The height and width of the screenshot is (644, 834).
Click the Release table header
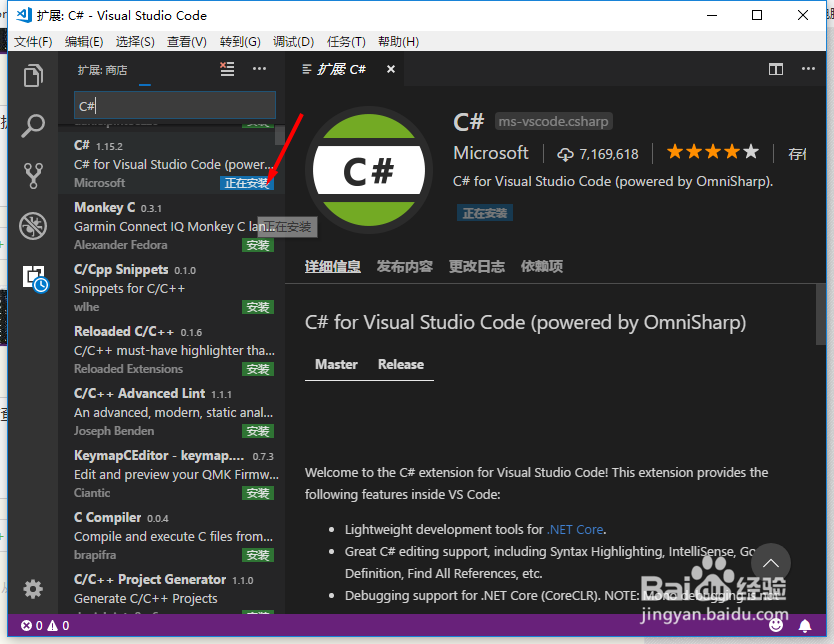[401, 364]
